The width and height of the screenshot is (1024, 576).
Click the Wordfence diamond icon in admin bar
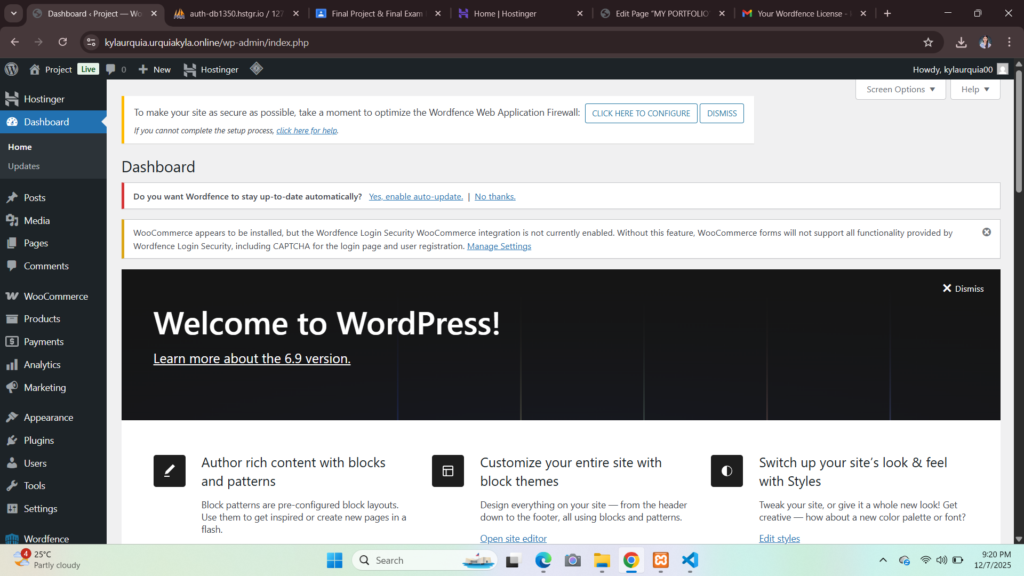256,69
